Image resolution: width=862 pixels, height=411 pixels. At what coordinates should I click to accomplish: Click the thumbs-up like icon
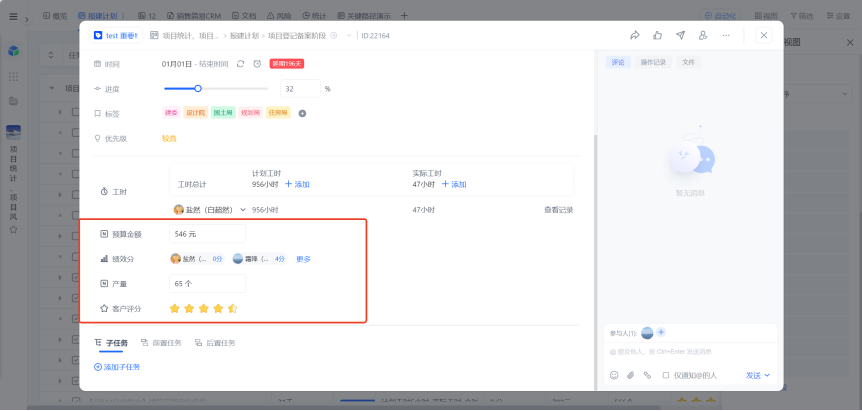click(657, 35)
